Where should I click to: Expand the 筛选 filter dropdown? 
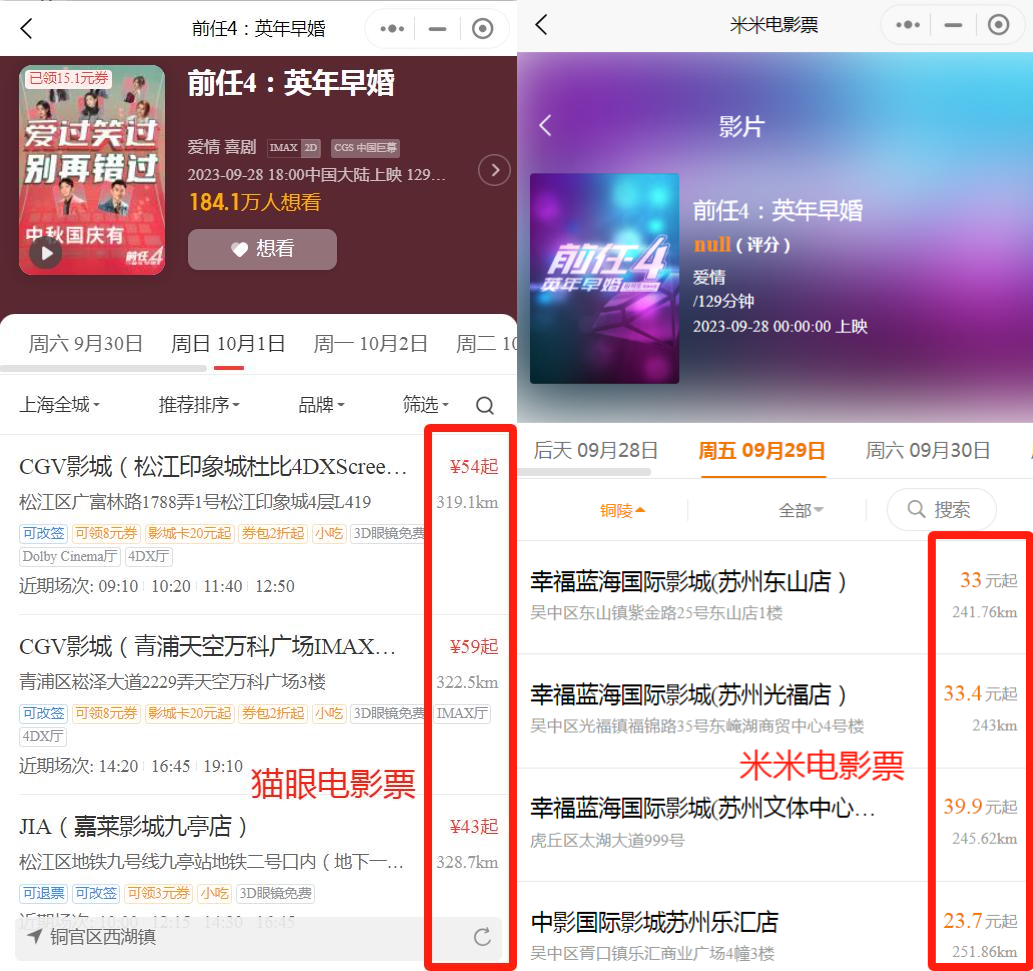[x=426, y=404]
